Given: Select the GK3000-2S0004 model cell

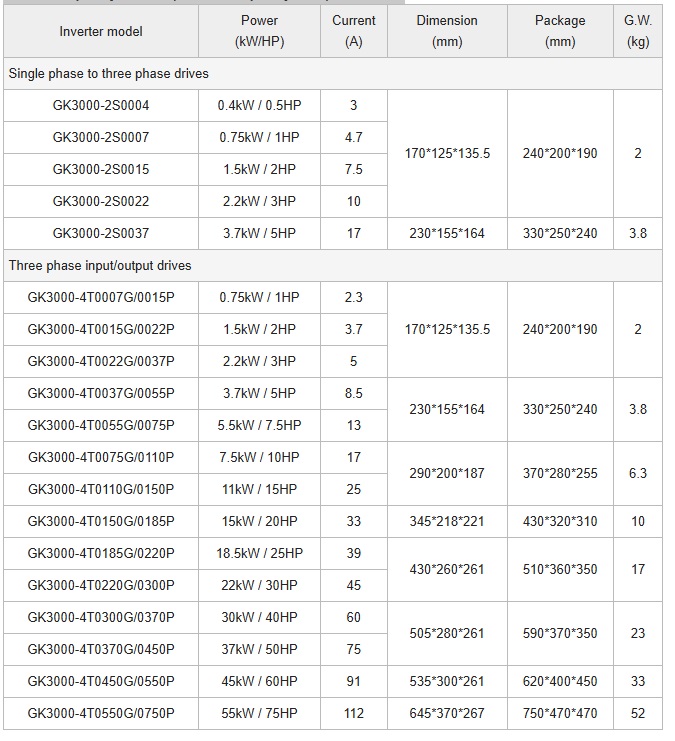Looking at the screenshot, I should [101, 105].
